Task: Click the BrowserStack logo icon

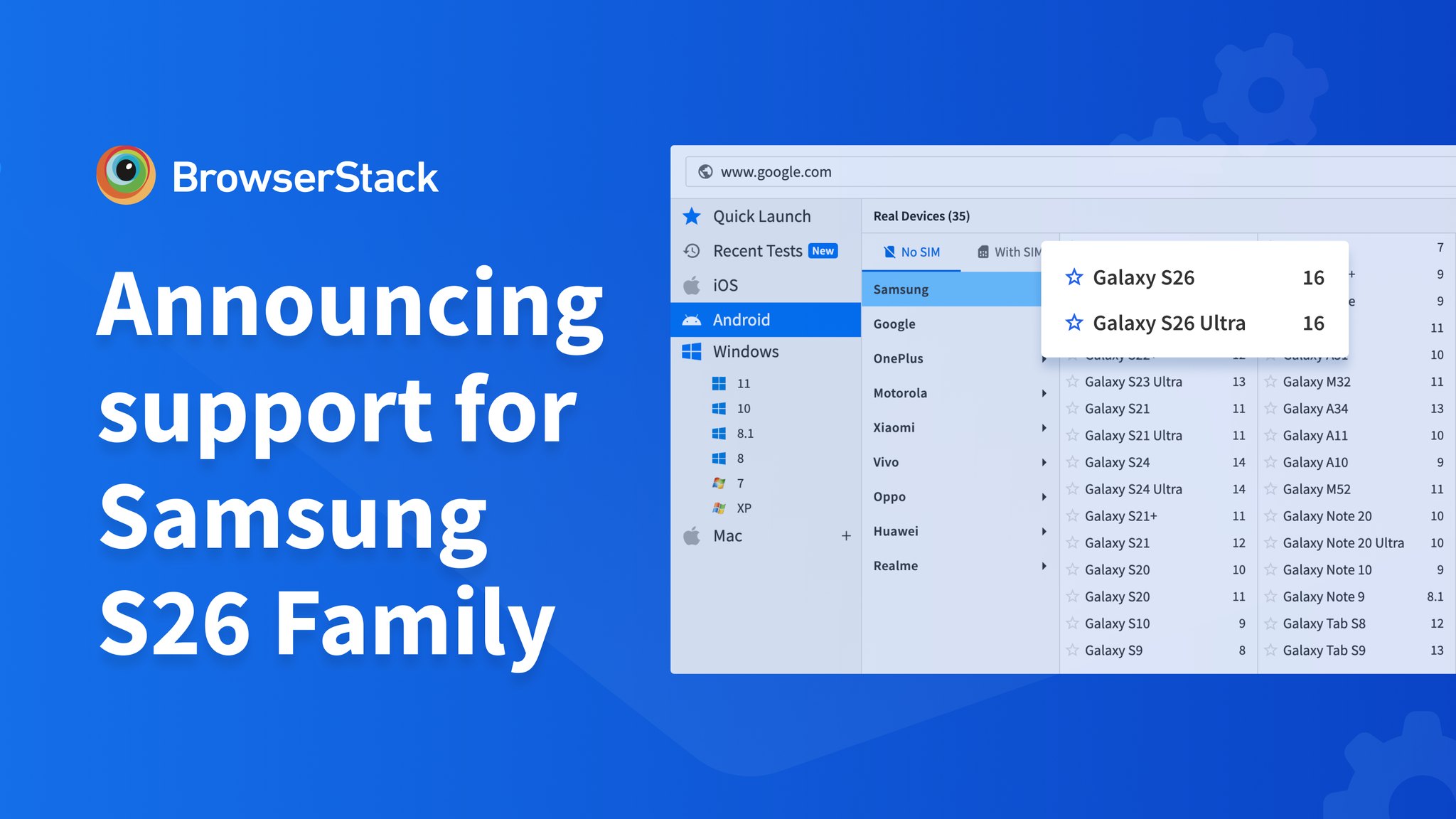Action: (x=126, y=175)
